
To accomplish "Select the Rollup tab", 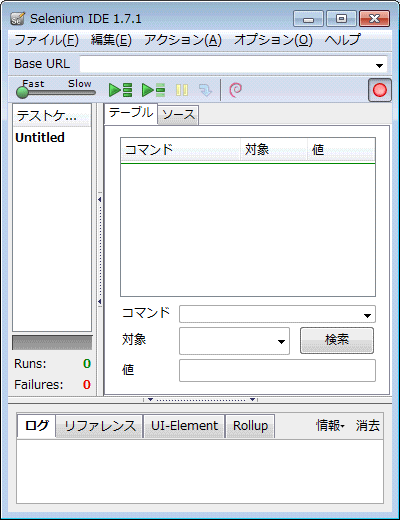I will pyautogui.click(x=250, y=426).
